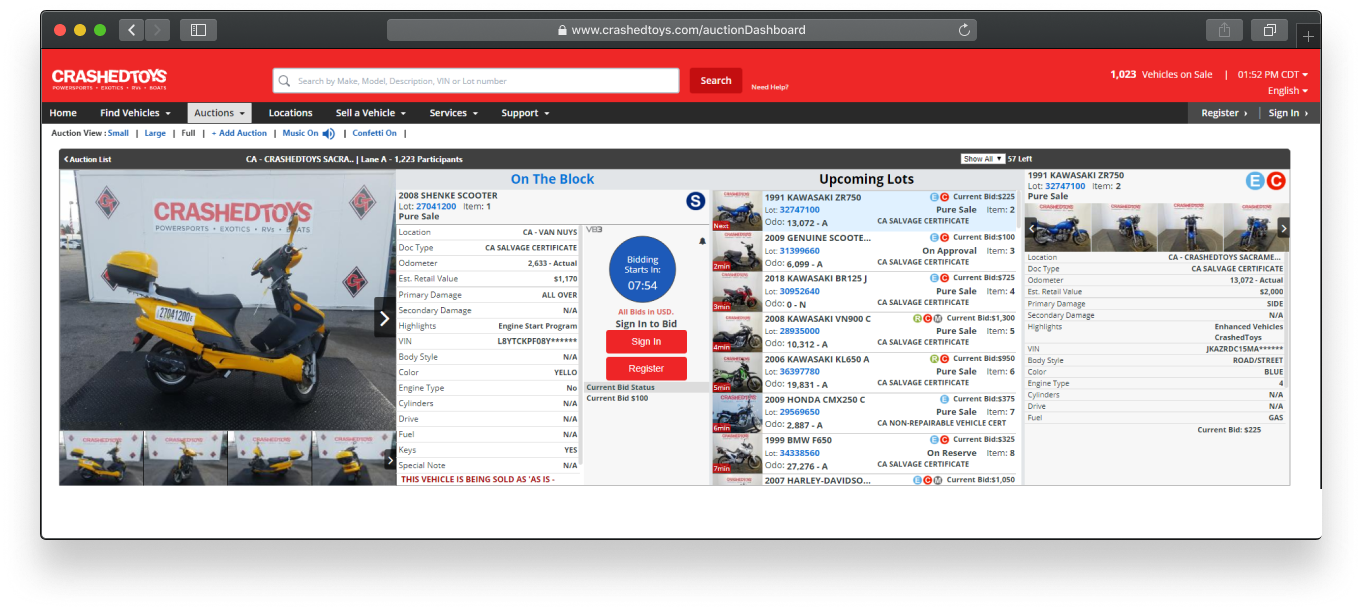
Task: Click the Bidding Starts In countdown circle
Action: pos(642,271)
